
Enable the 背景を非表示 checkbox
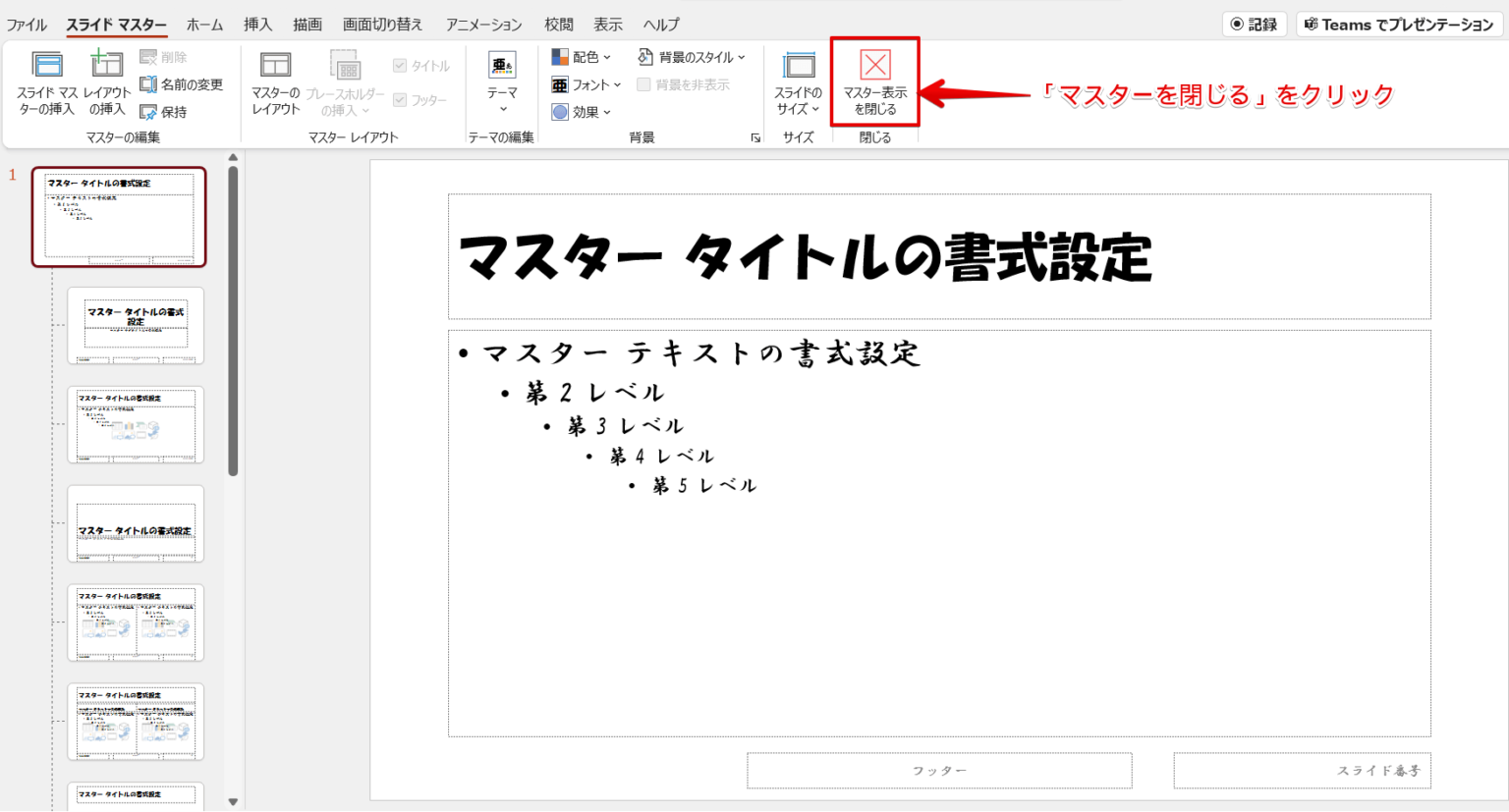coord(643,85)
